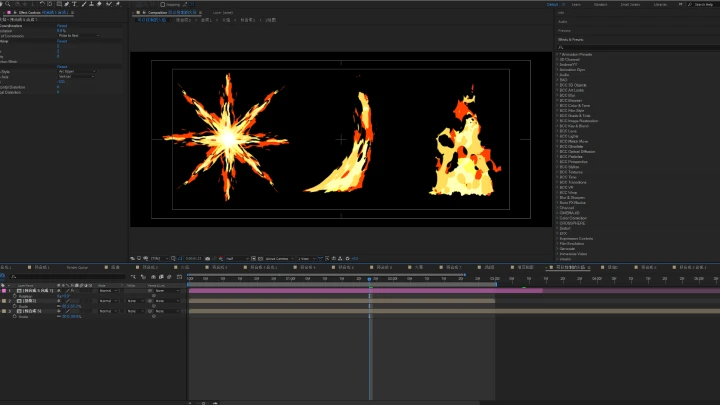Click the show channel RGB icon under the viewer
Image resolution: width=720 pixels, height=405 pixels.
click(220, 259)
